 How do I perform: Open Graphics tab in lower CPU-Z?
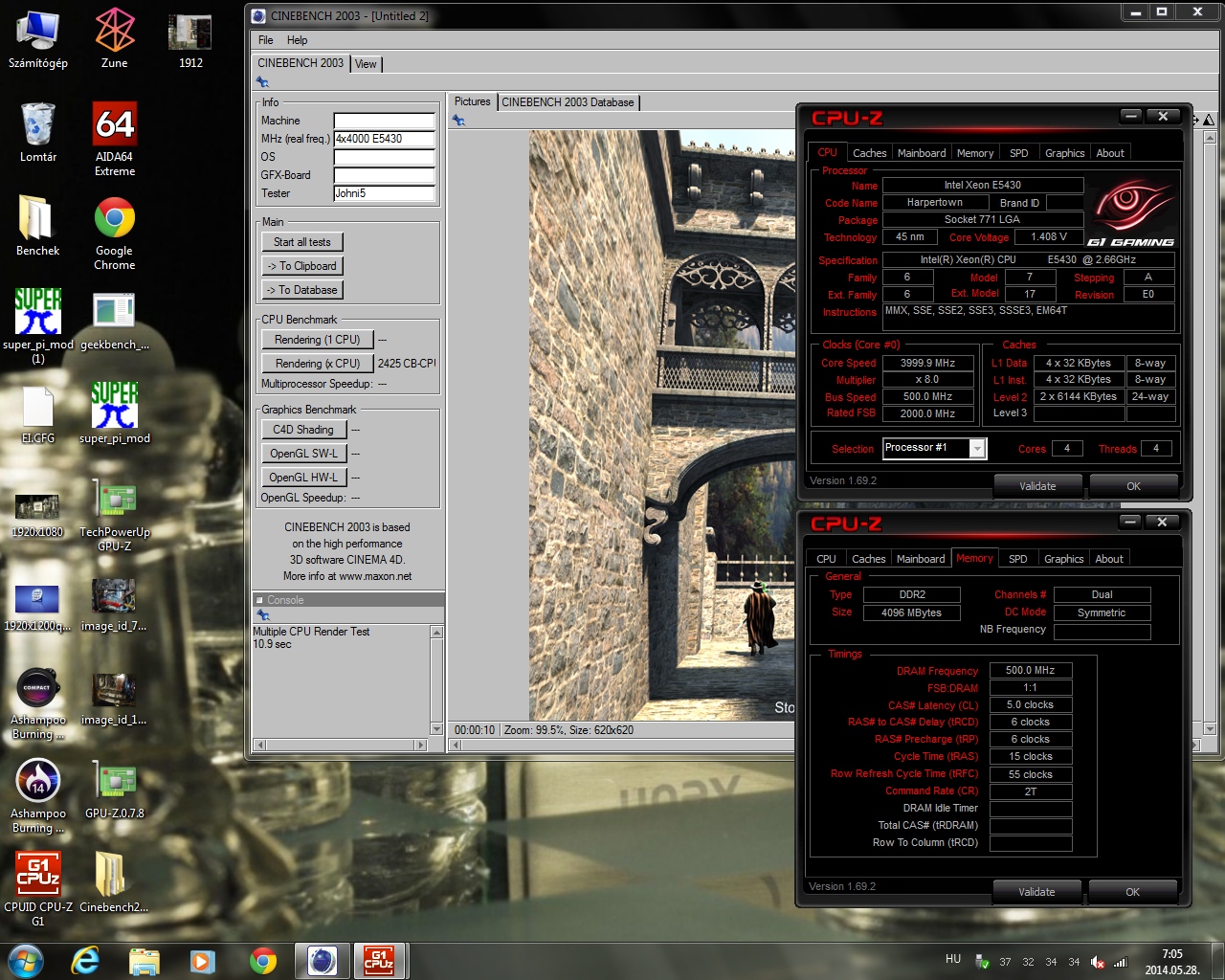pos(1064,559)
